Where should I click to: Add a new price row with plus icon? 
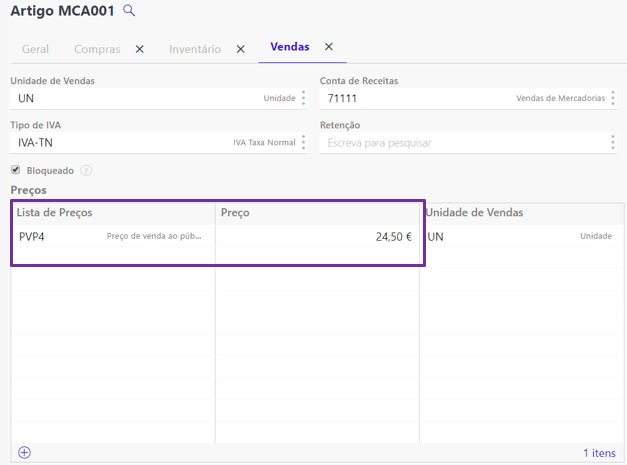click(25, 452)
